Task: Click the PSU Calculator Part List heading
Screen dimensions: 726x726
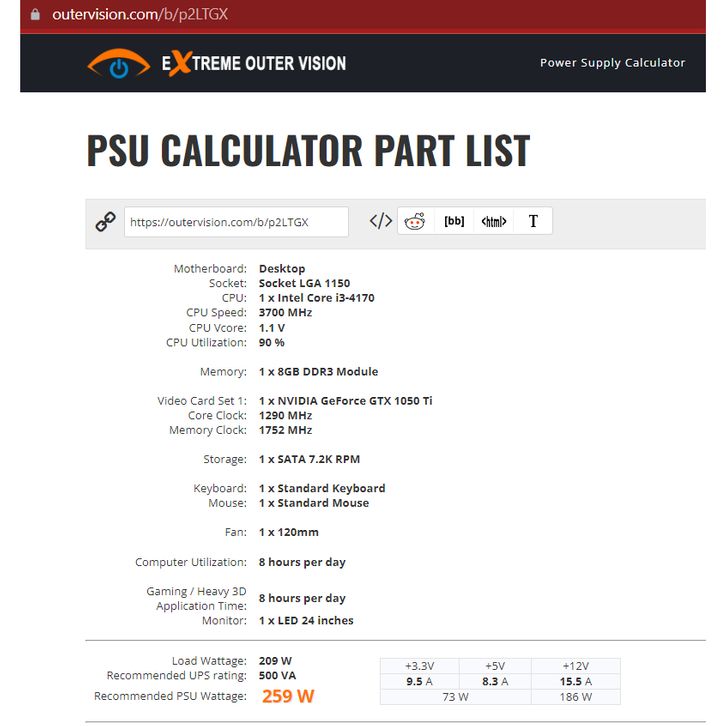Action: click(x=308, y=150)
